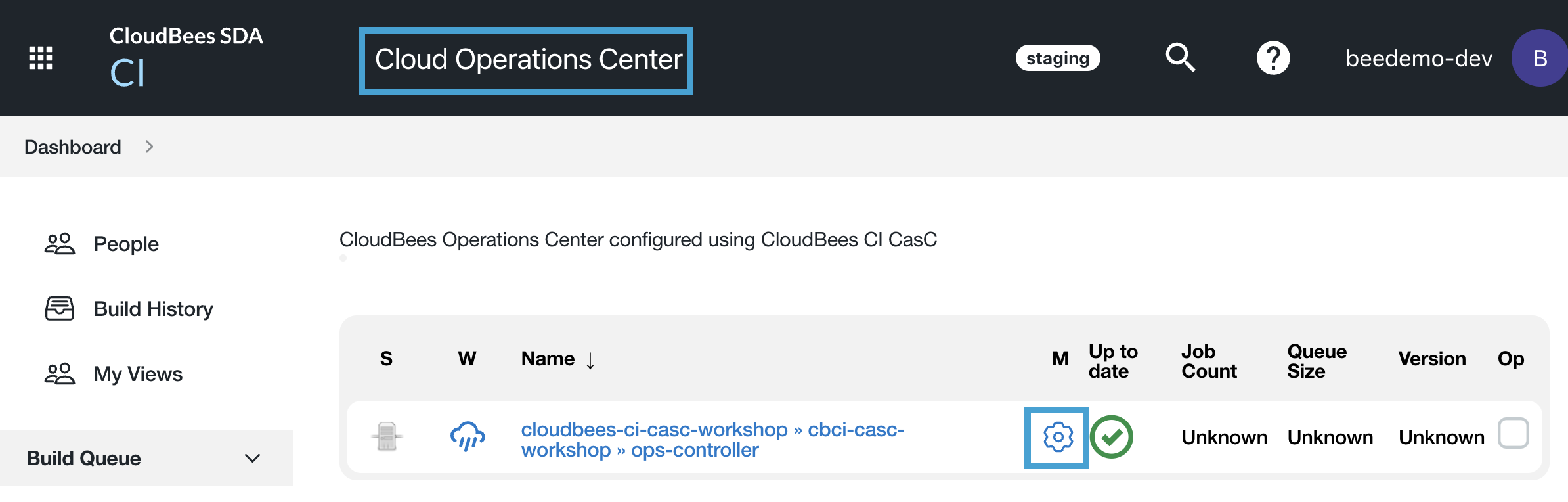Viewport: 1568px width, 502px height.
Task: Click the Cloud Operations Center title
Action: click(x=528, y=60)
